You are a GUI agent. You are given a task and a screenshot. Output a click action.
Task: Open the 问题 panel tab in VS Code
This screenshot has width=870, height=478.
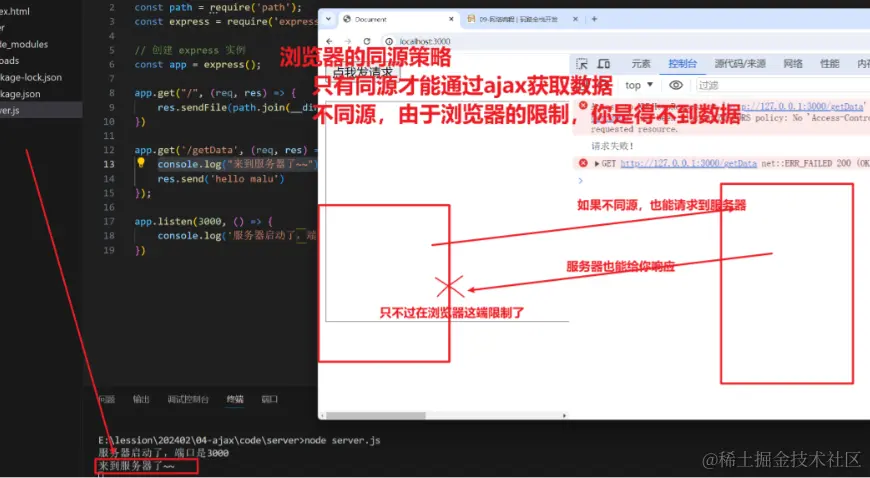coord(107,399)
